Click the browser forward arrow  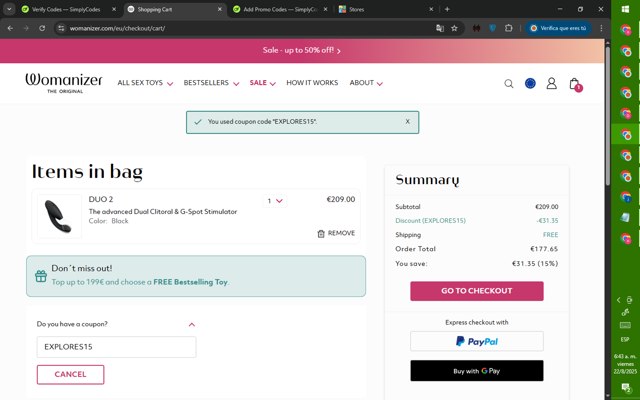pyautogui.click(x=26, y=28)
